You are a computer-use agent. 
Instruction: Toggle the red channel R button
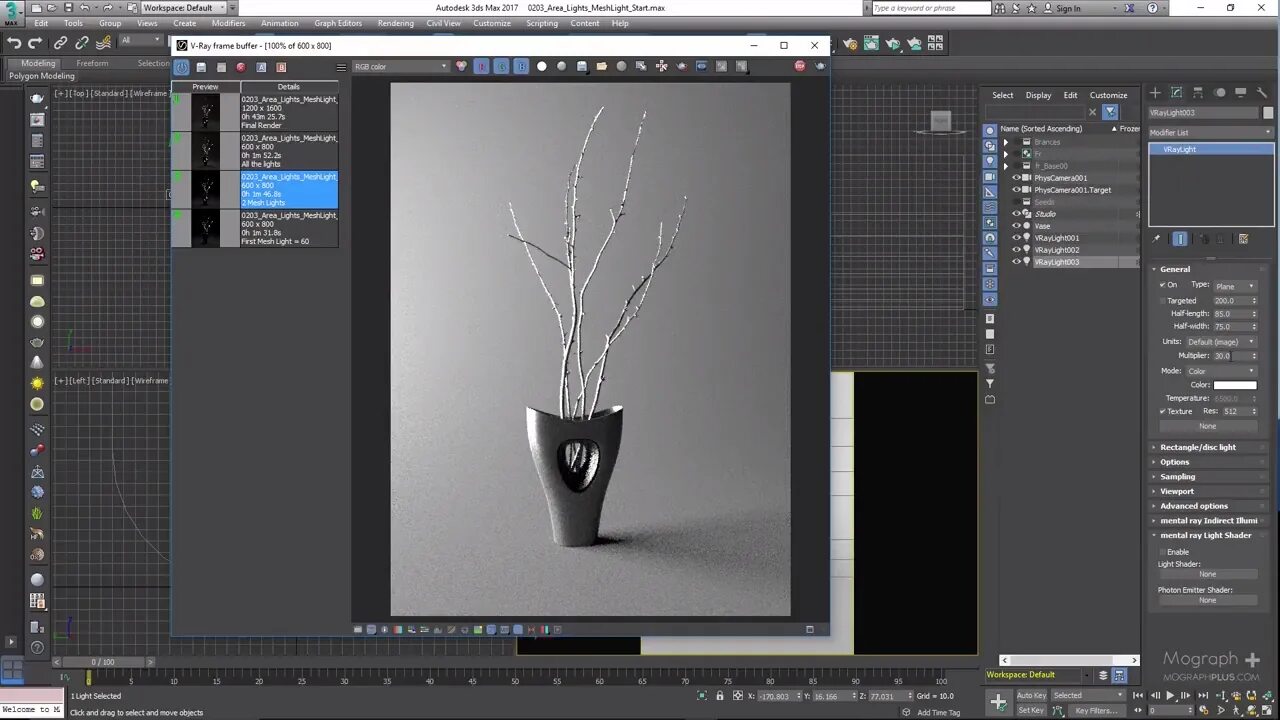point(481,66)
